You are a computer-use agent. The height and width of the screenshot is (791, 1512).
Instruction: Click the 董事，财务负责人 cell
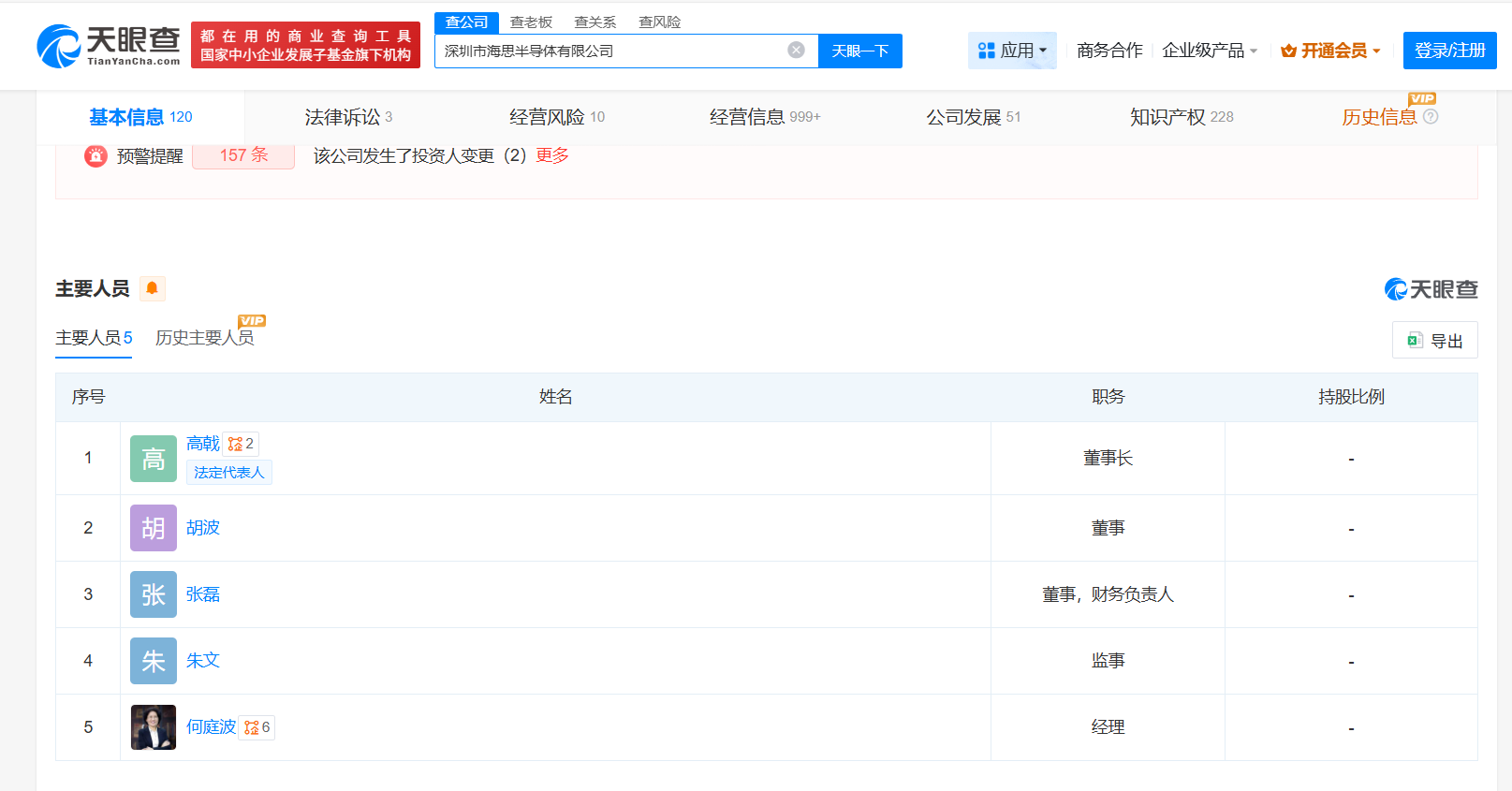1108,594
